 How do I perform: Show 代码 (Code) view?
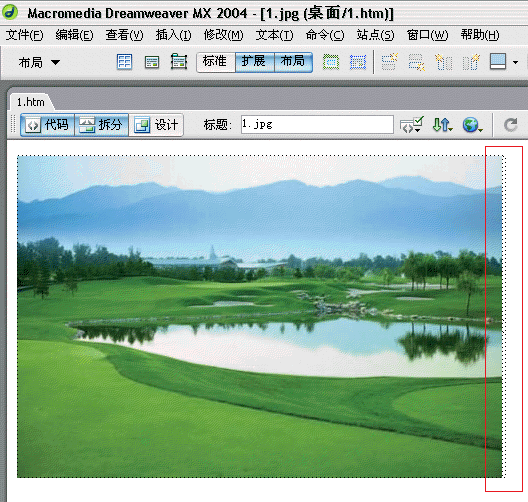tap(47, 125)
